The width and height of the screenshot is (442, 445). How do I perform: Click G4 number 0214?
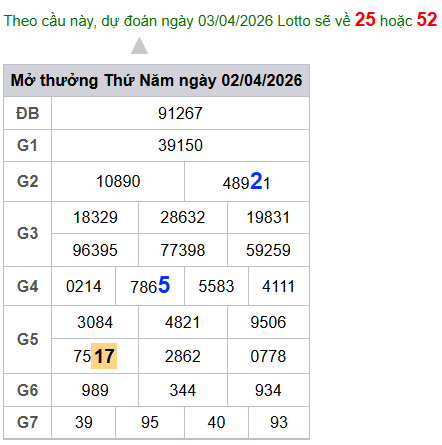[x=83, y=286]
